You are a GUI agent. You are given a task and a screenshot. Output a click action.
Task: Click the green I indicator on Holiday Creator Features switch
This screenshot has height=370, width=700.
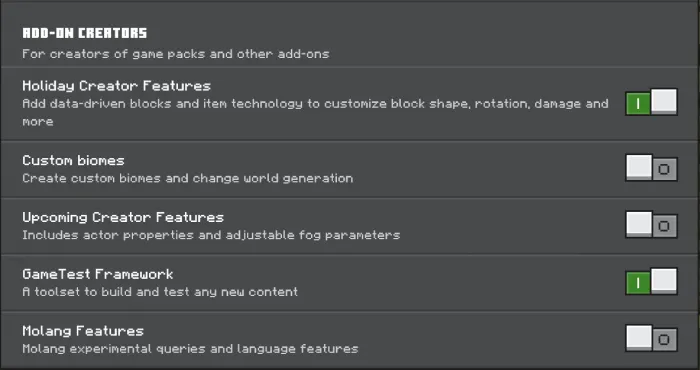tap(638, 104)
